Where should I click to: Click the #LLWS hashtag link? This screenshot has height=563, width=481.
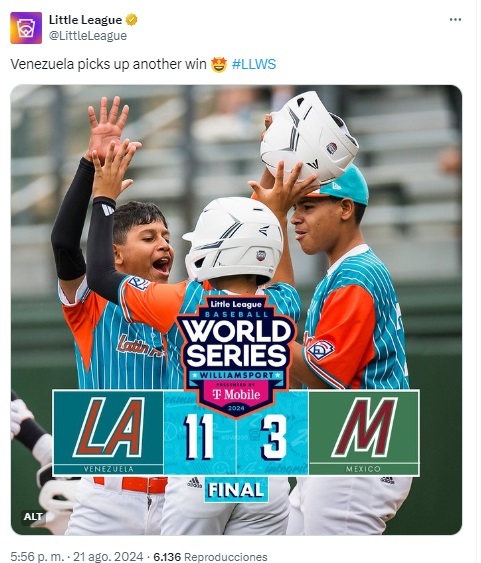coord(254,64)
